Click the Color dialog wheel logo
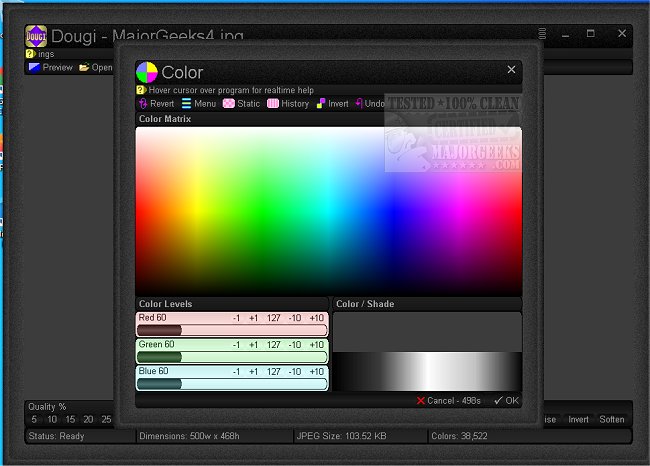 pos(147,73)
